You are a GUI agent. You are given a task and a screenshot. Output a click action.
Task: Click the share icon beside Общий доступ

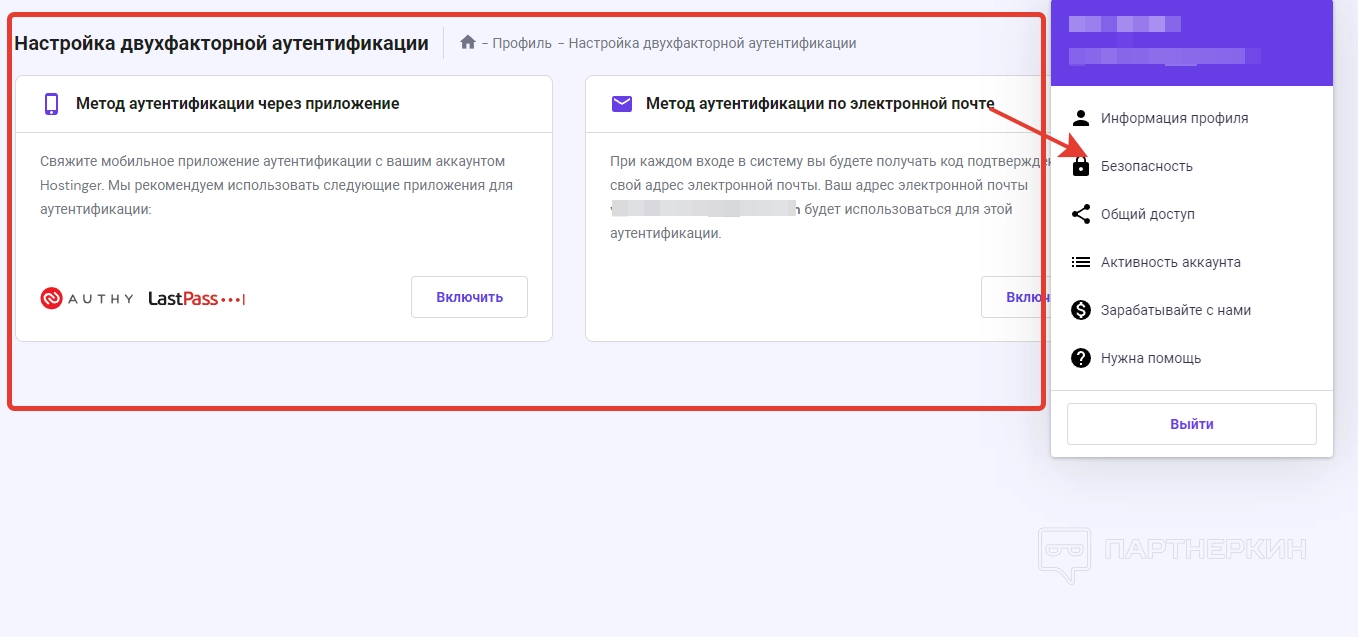(1080, 214)
